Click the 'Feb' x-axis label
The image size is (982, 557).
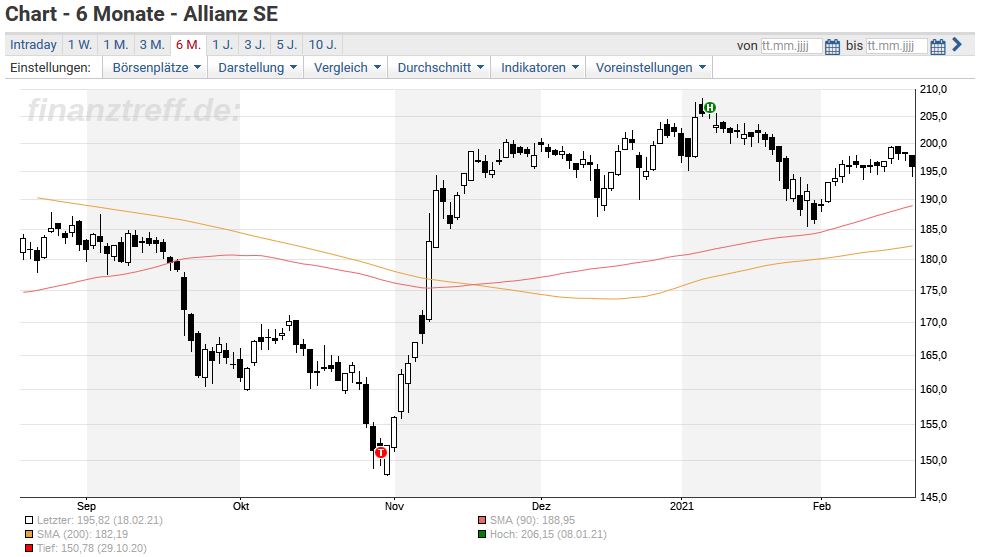[822, 506]
